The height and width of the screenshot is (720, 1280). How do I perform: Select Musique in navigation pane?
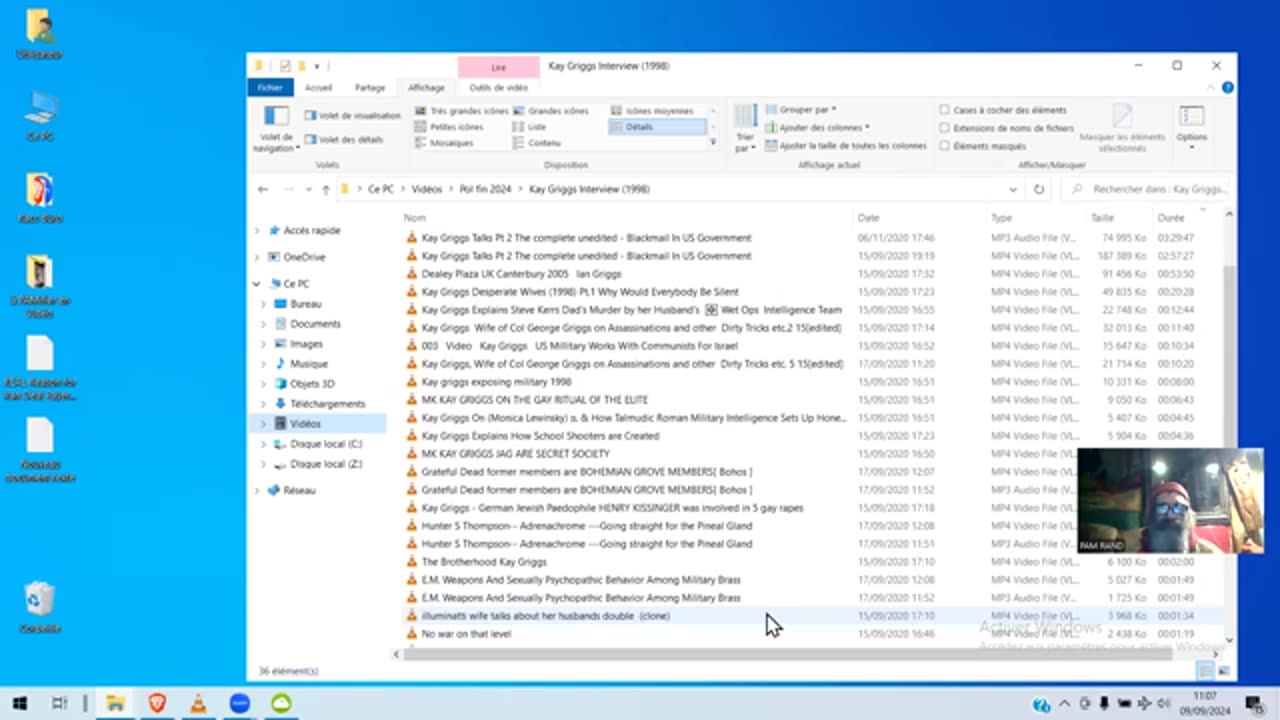click(308, 364)
